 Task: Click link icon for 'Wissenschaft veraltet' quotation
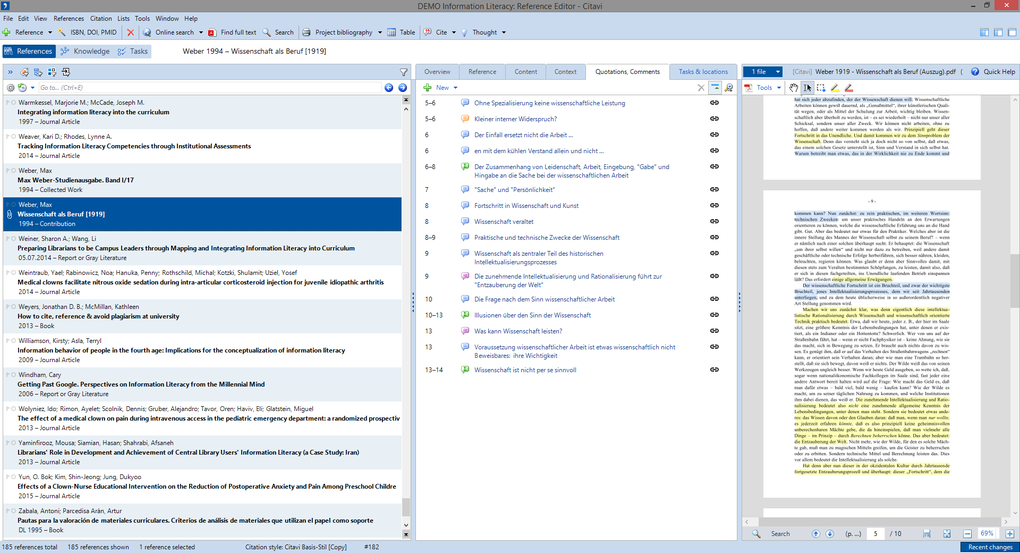point(714,221)
